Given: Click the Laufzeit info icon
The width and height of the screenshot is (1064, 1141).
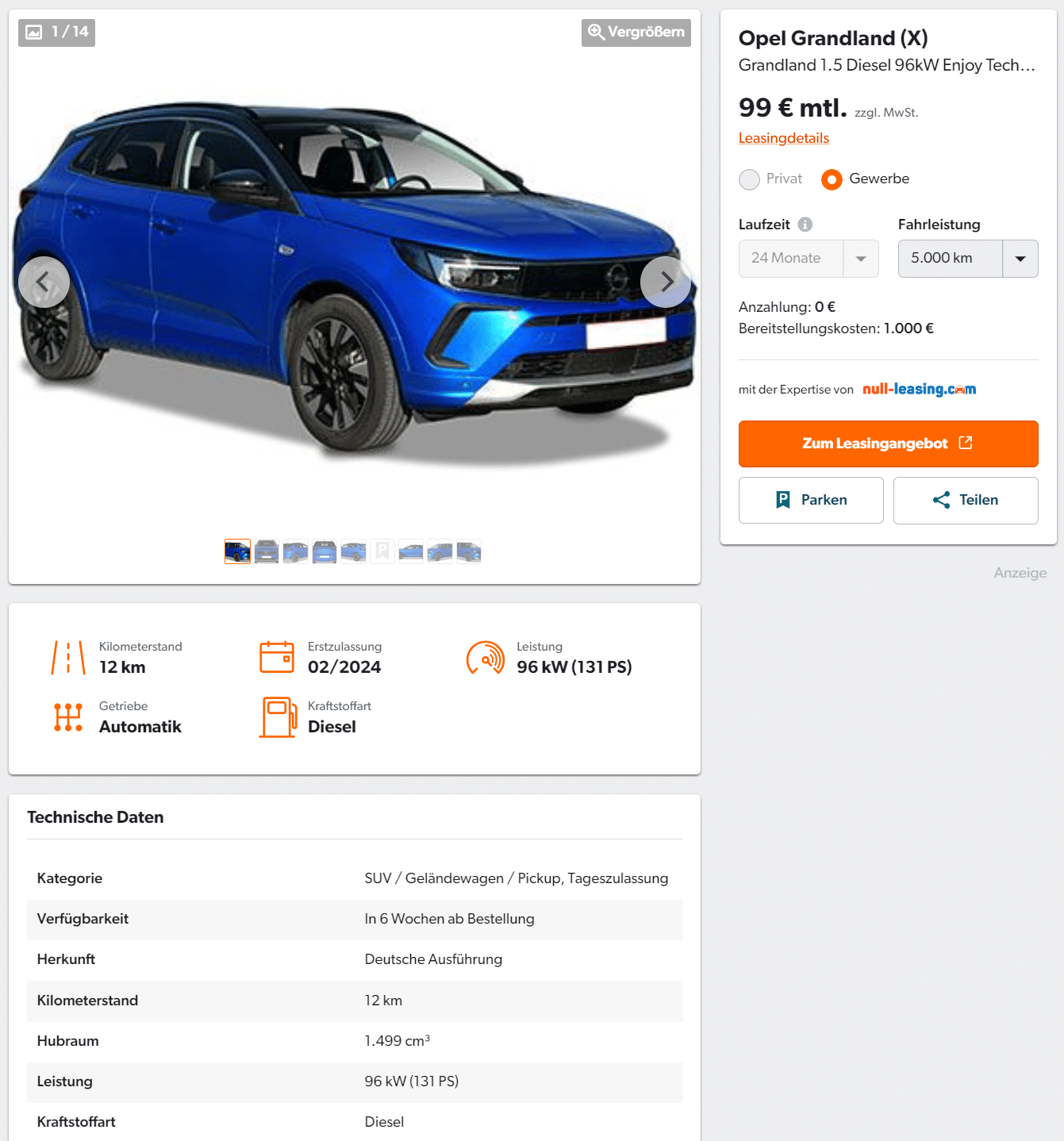Looking at the screenshot, I should coord(805,225).
